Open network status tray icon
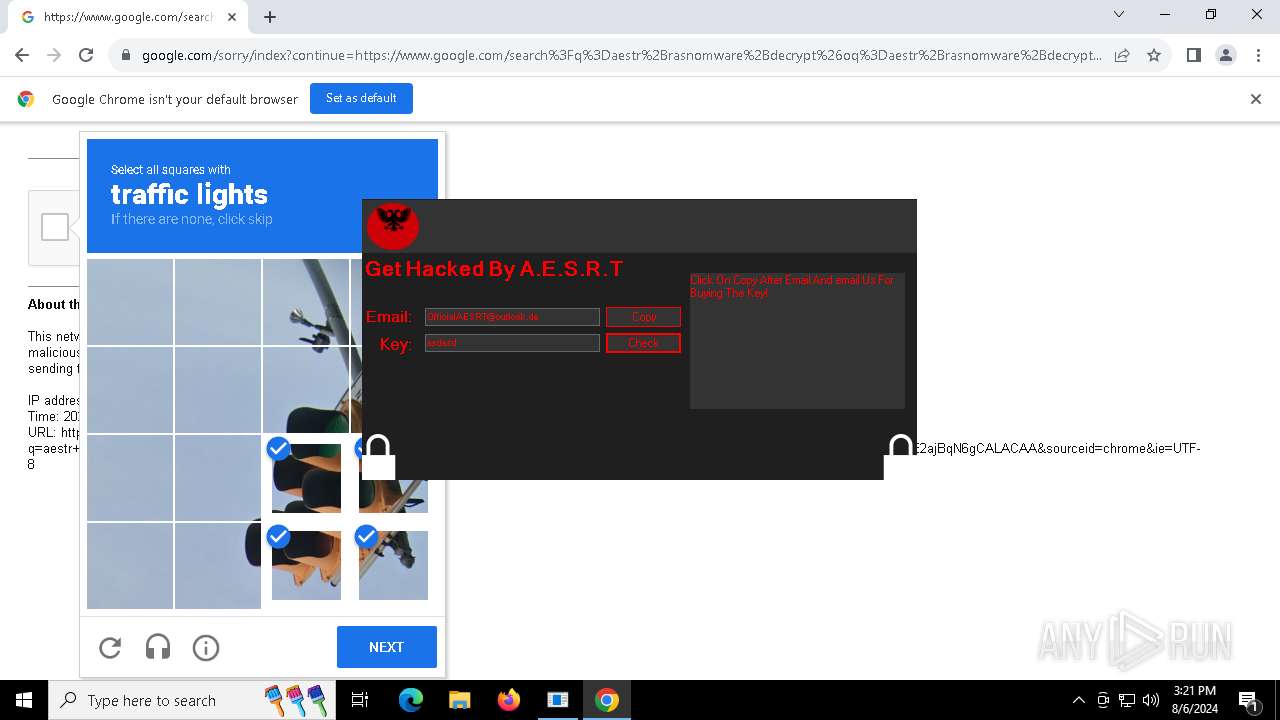The image size is (1280, 720). tap(1127, 700)
